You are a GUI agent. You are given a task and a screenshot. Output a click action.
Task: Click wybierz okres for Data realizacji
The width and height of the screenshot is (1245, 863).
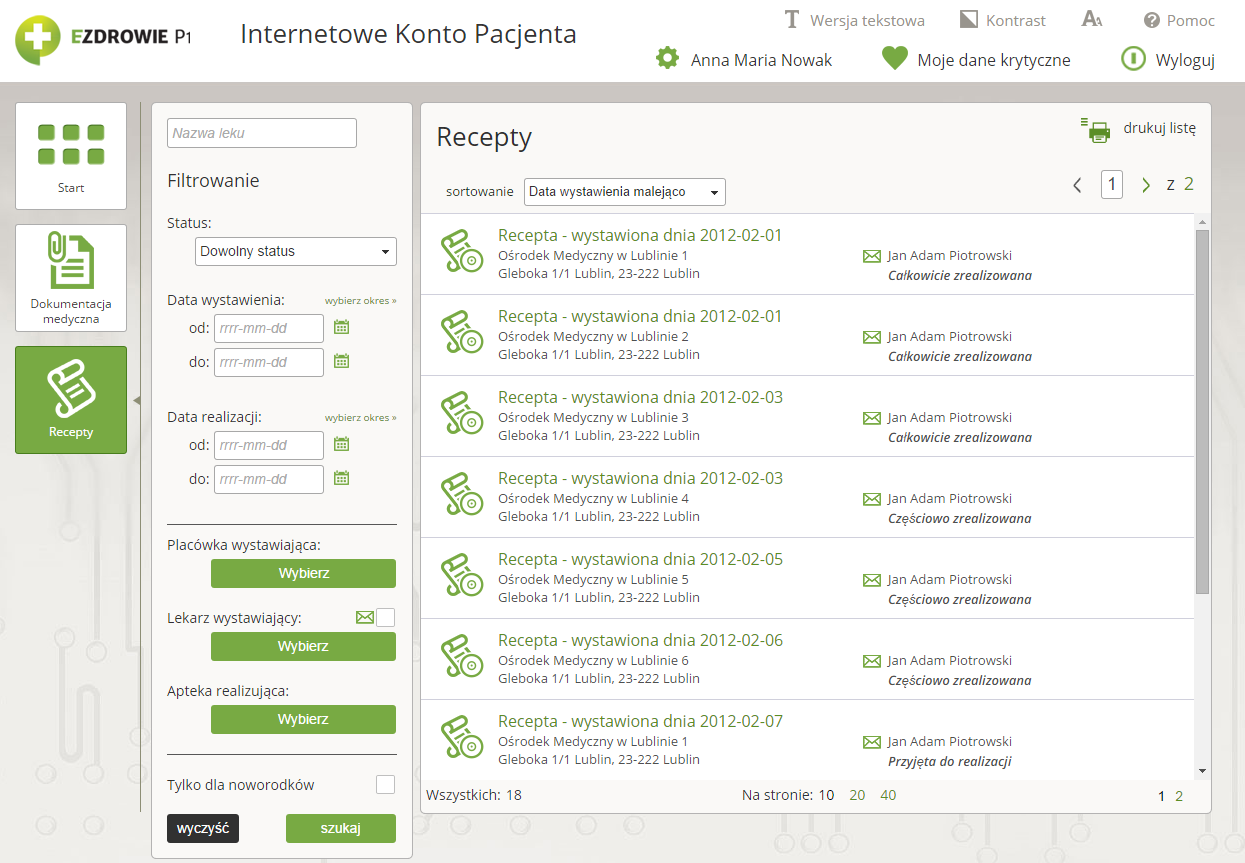(x=360, y=417)
